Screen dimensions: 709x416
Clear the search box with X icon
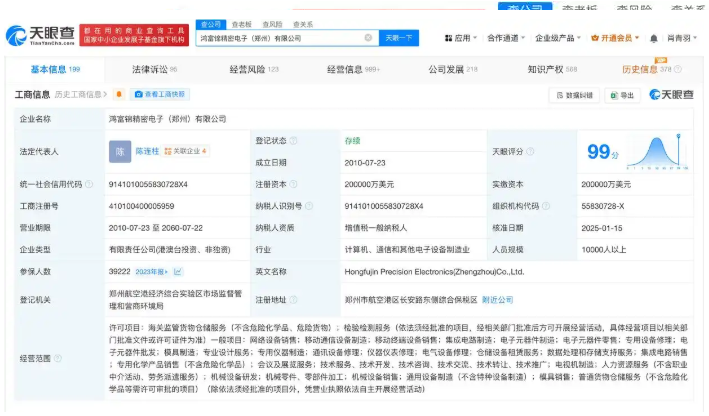coord(369,38)
